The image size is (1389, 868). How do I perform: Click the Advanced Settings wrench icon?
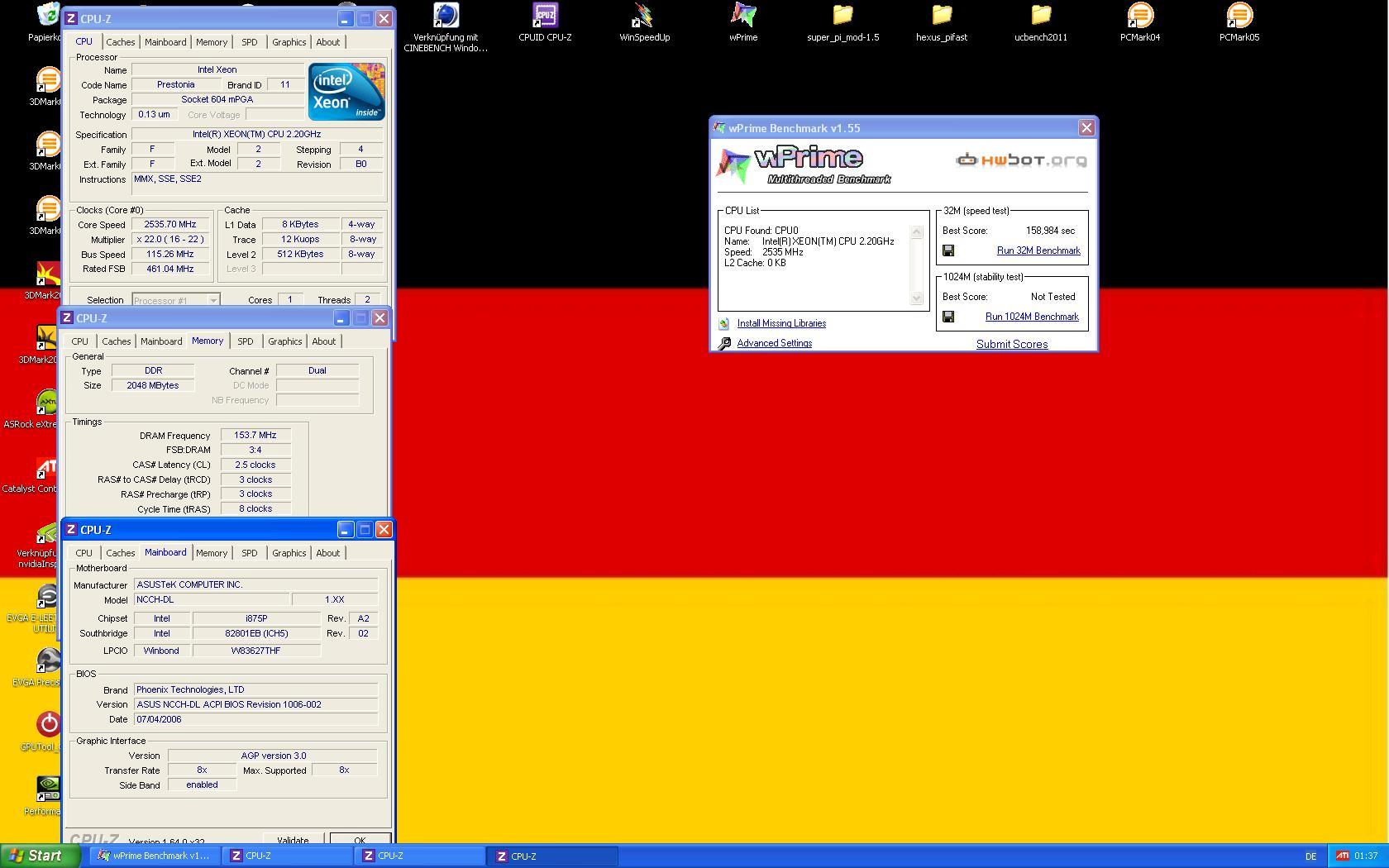point(724,343)
